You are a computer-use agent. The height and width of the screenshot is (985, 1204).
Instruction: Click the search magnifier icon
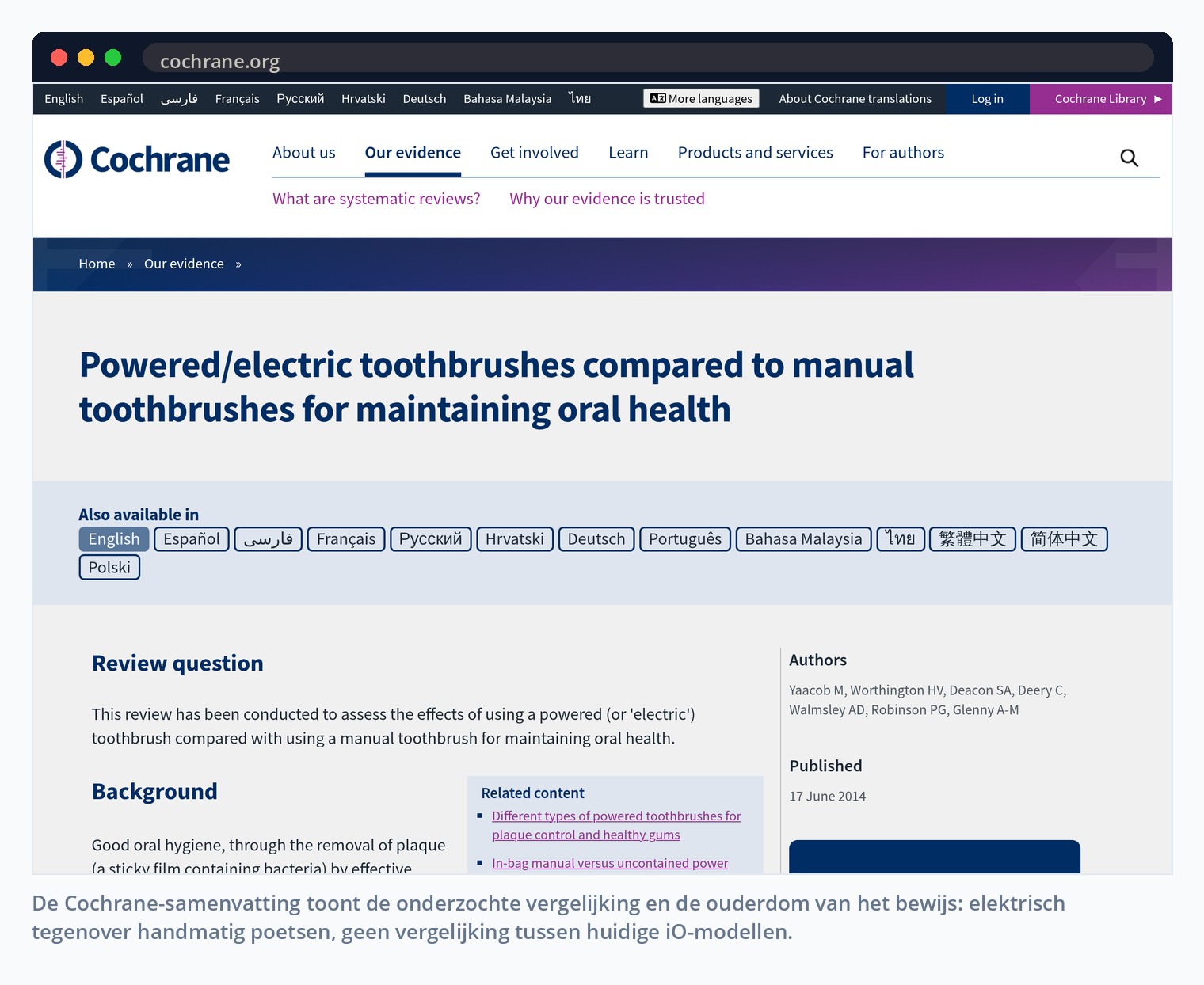click(1129, 158)
